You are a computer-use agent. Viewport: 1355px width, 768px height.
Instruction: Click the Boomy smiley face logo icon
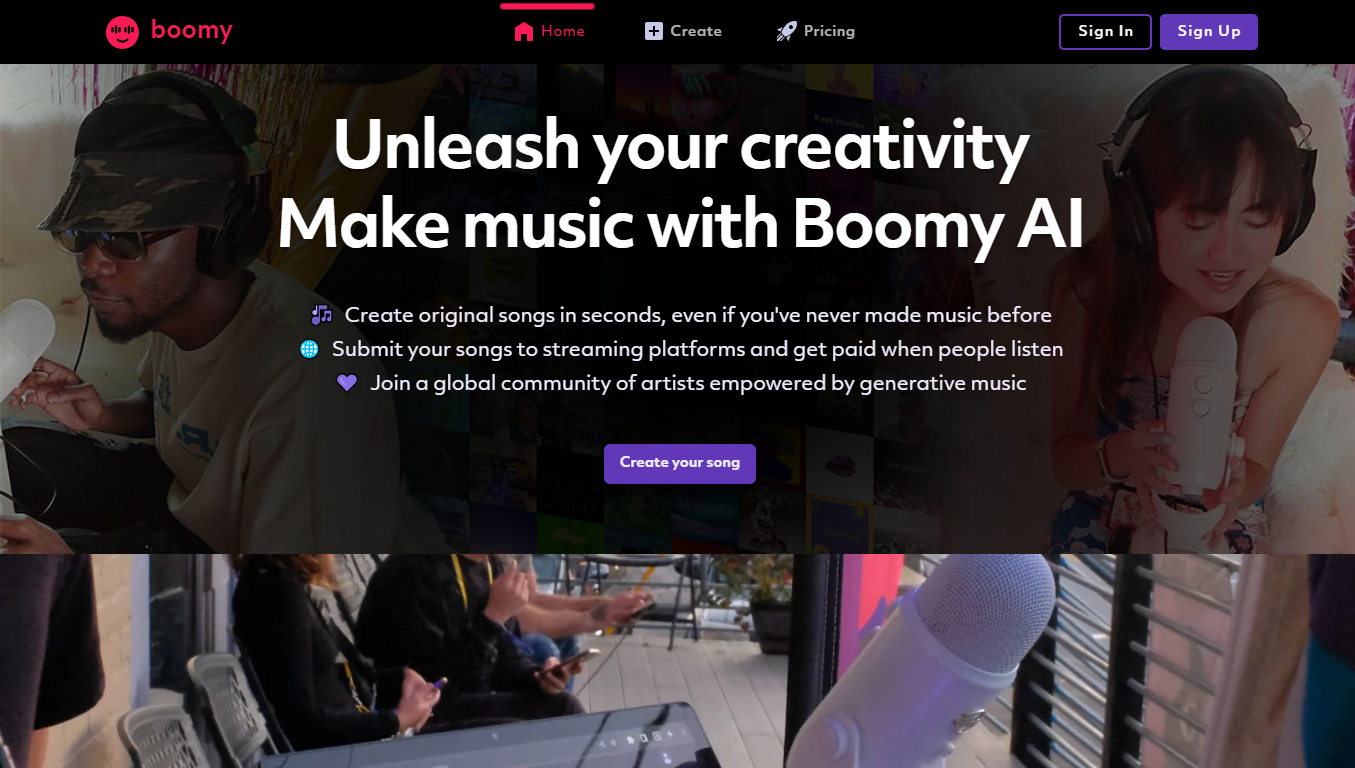point(123,32)
